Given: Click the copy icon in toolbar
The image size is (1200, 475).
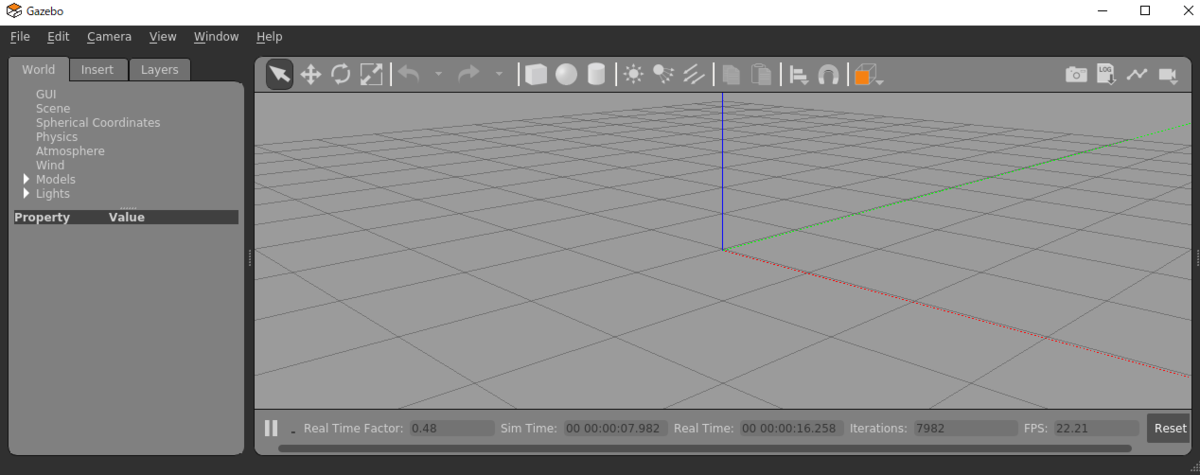Looking at the screenshot, I should pyautogui.click(x=731, y=74).
